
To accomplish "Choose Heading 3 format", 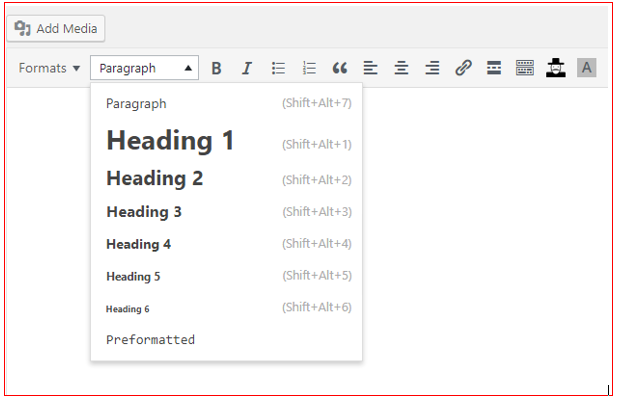I will click(x=227, y=212).
